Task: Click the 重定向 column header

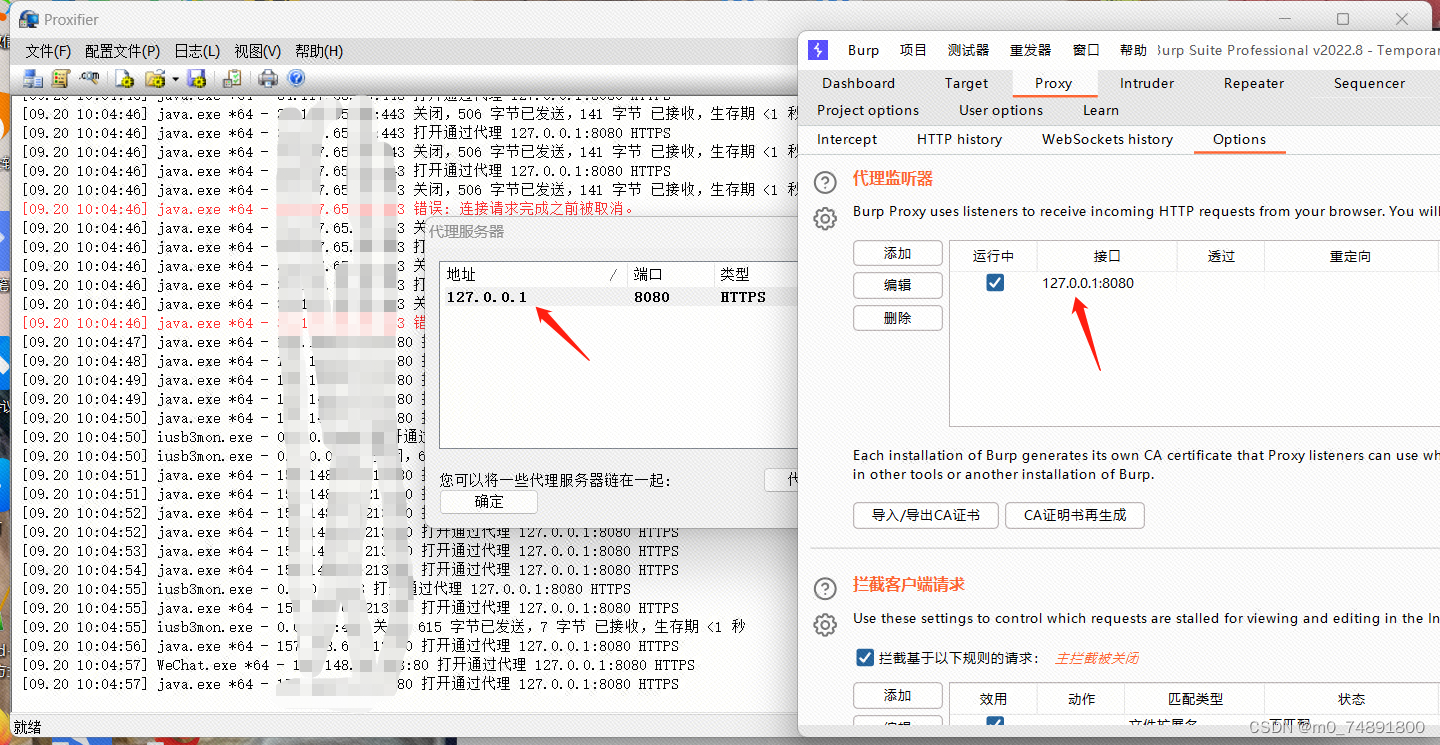Action: coord(1350,256)
